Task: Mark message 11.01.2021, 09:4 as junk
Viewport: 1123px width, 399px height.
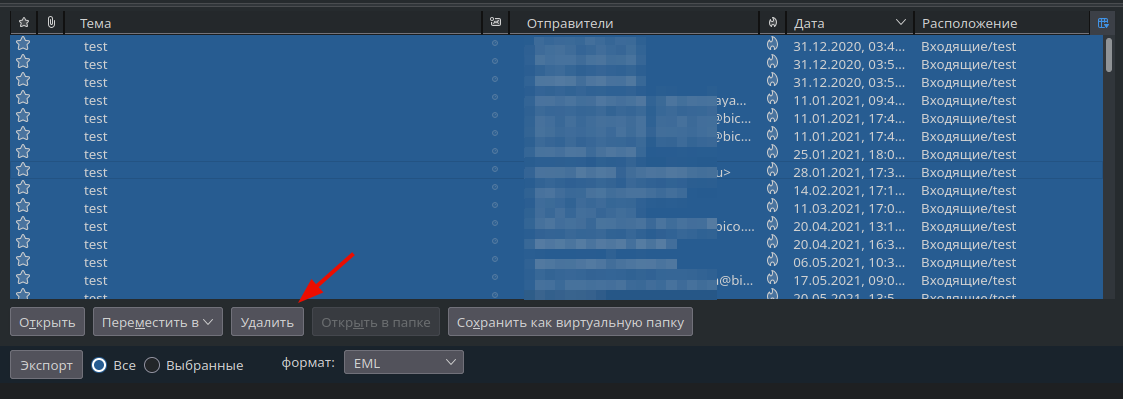Action: [x=772, y=97]
